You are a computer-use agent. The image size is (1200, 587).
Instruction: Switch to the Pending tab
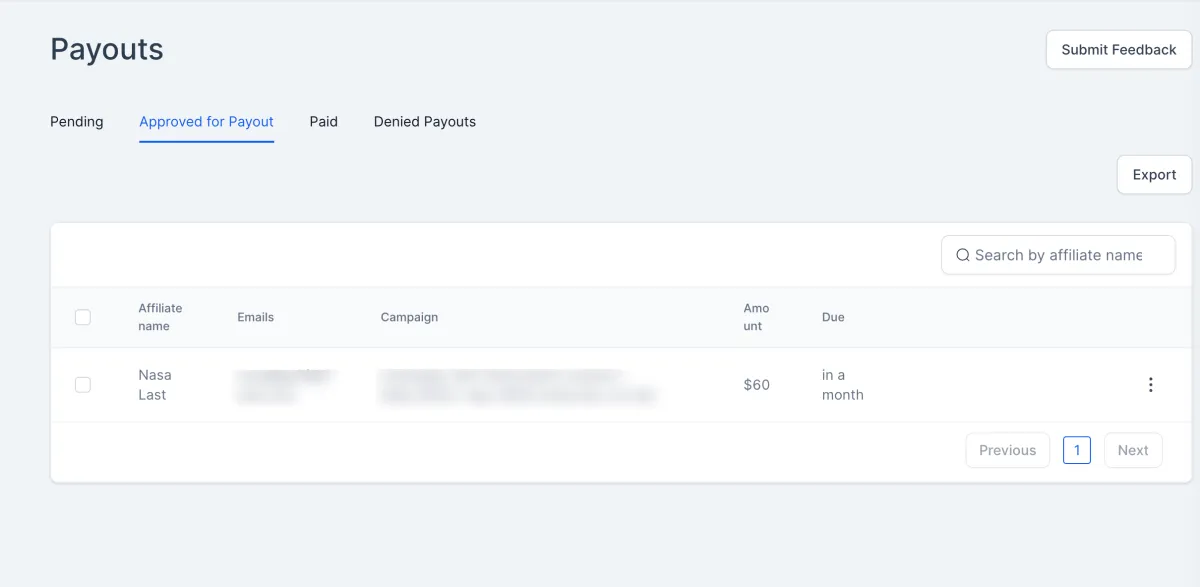(77, 122)
